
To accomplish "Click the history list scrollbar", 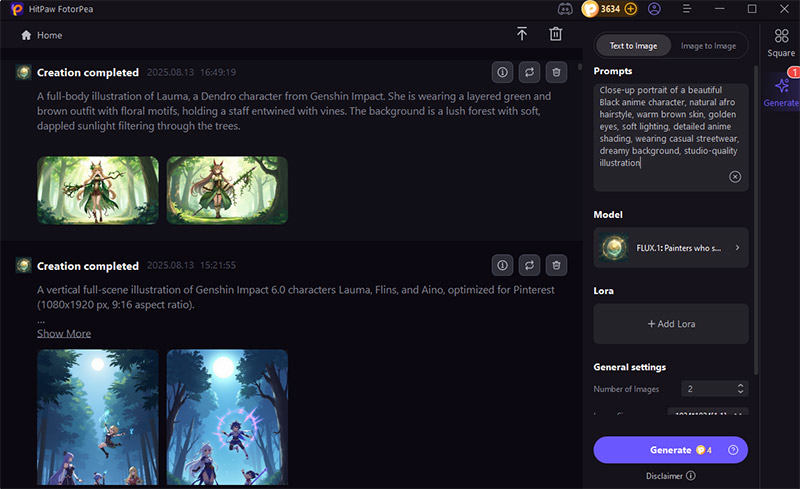I will [x=580, y=67].
